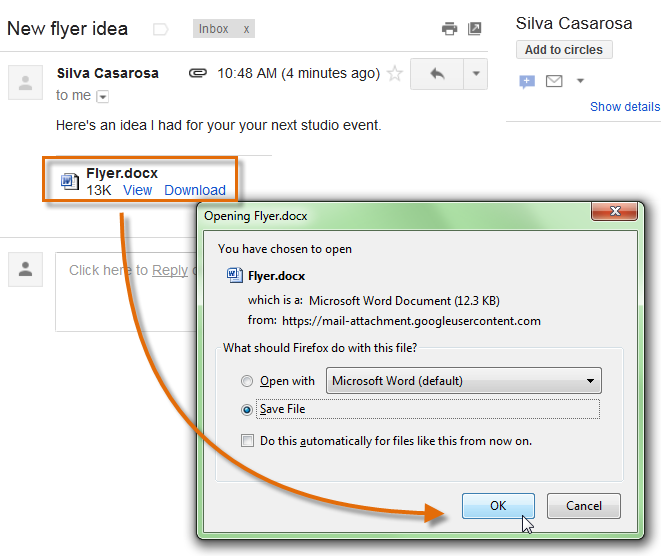The image size is (661, 556).
Task: Click Show details link
Action: [625, 107]
